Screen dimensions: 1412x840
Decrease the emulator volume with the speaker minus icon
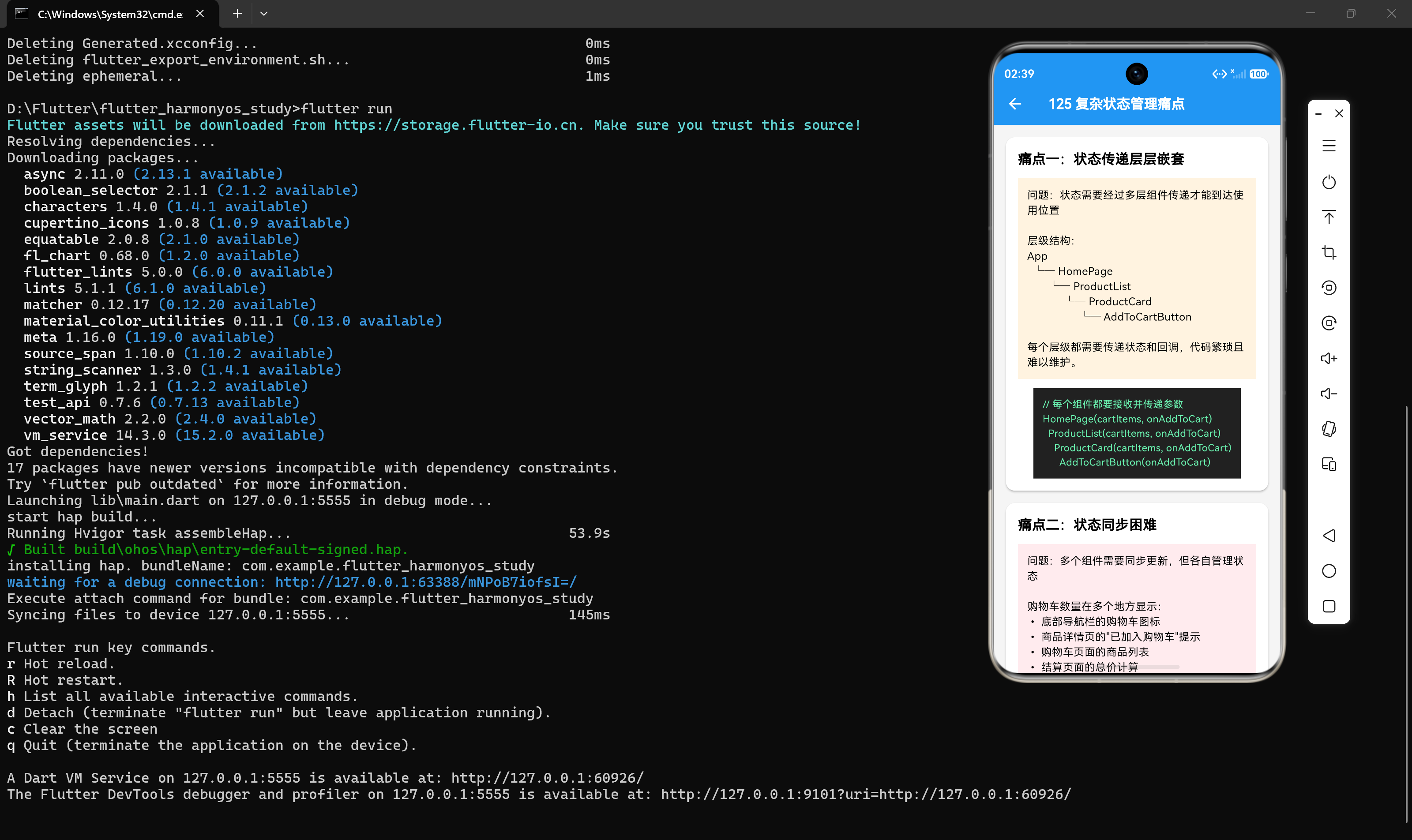point(1329,394)
